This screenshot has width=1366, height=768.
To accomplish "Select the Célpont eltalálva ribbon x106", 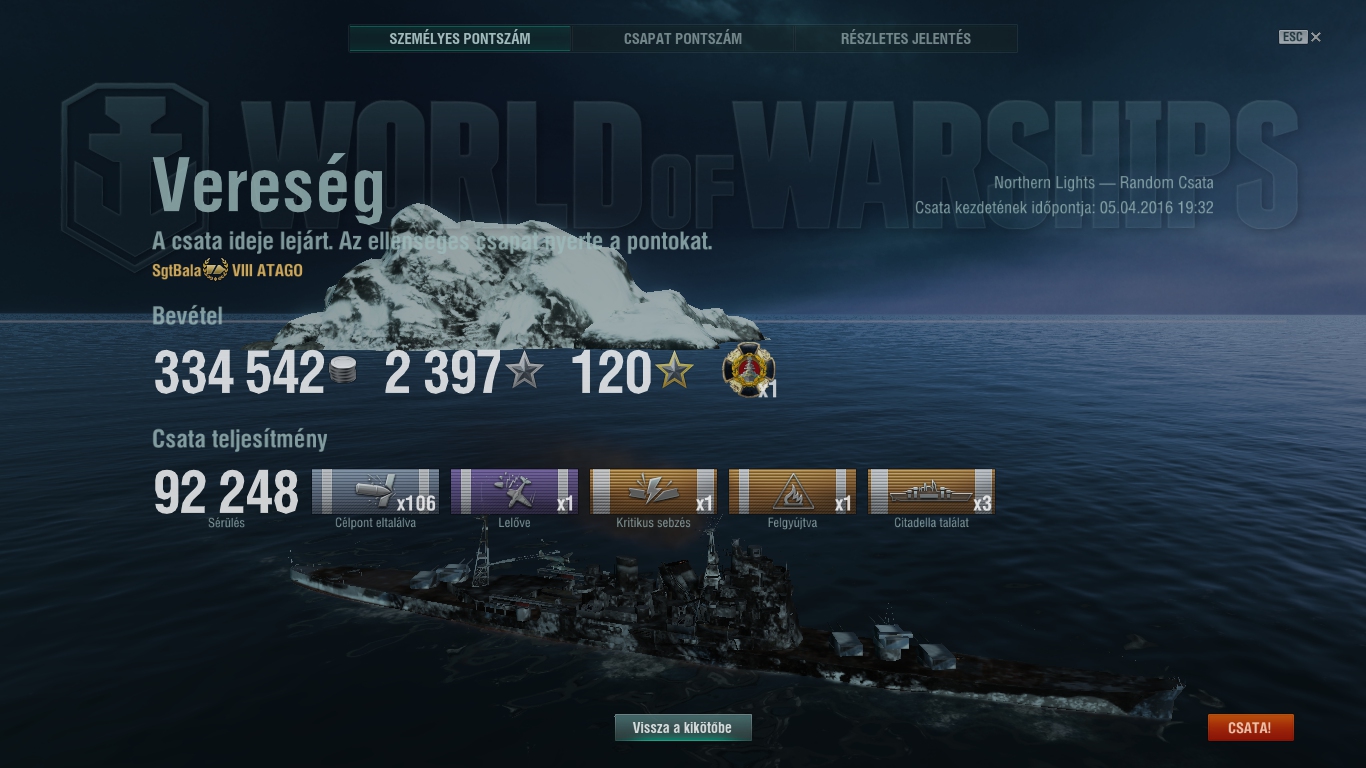I will (x=375, y=491).
